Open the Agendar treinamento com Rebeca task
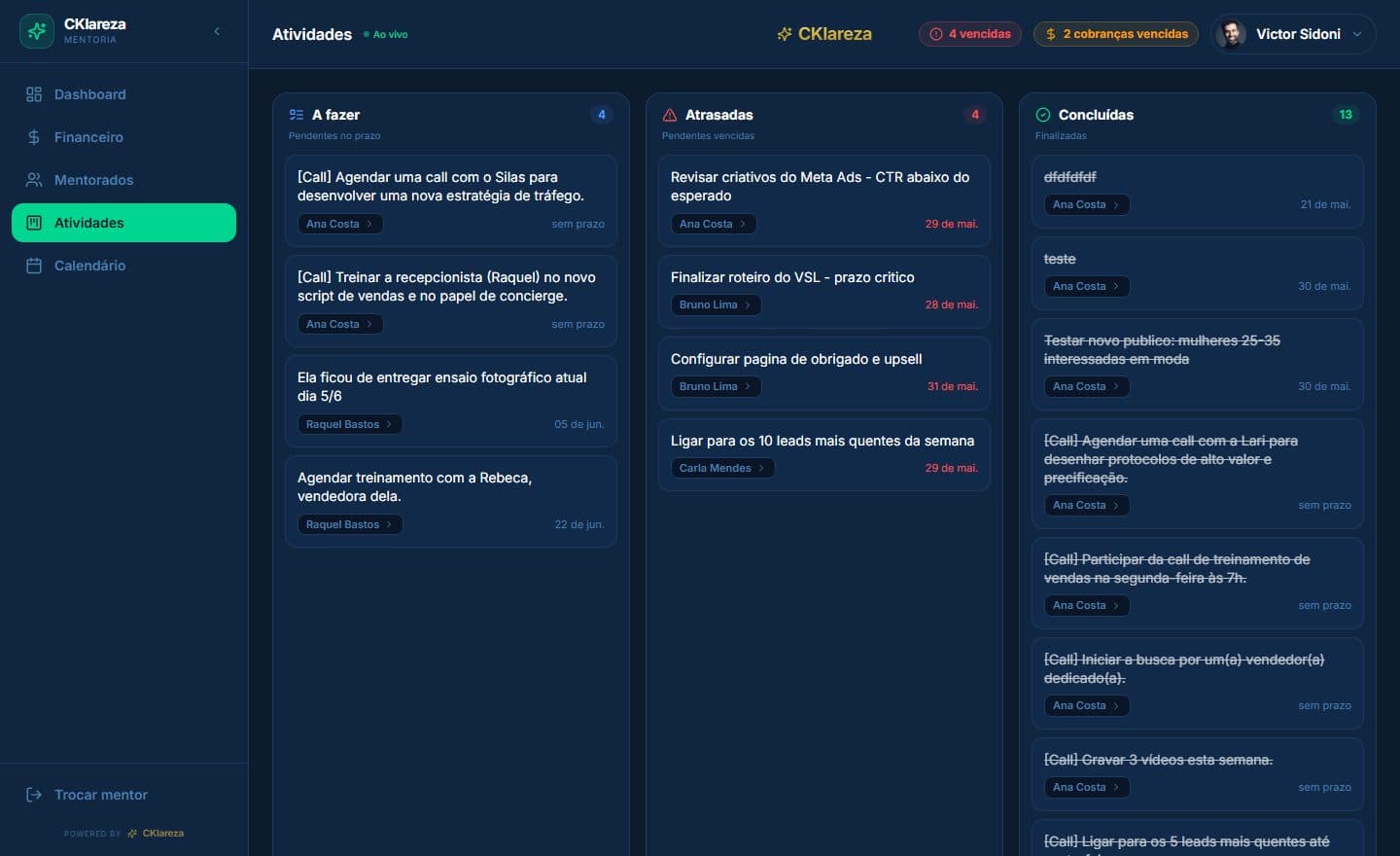The width and height of the screenshot is (1400, 856). (451, 500)
